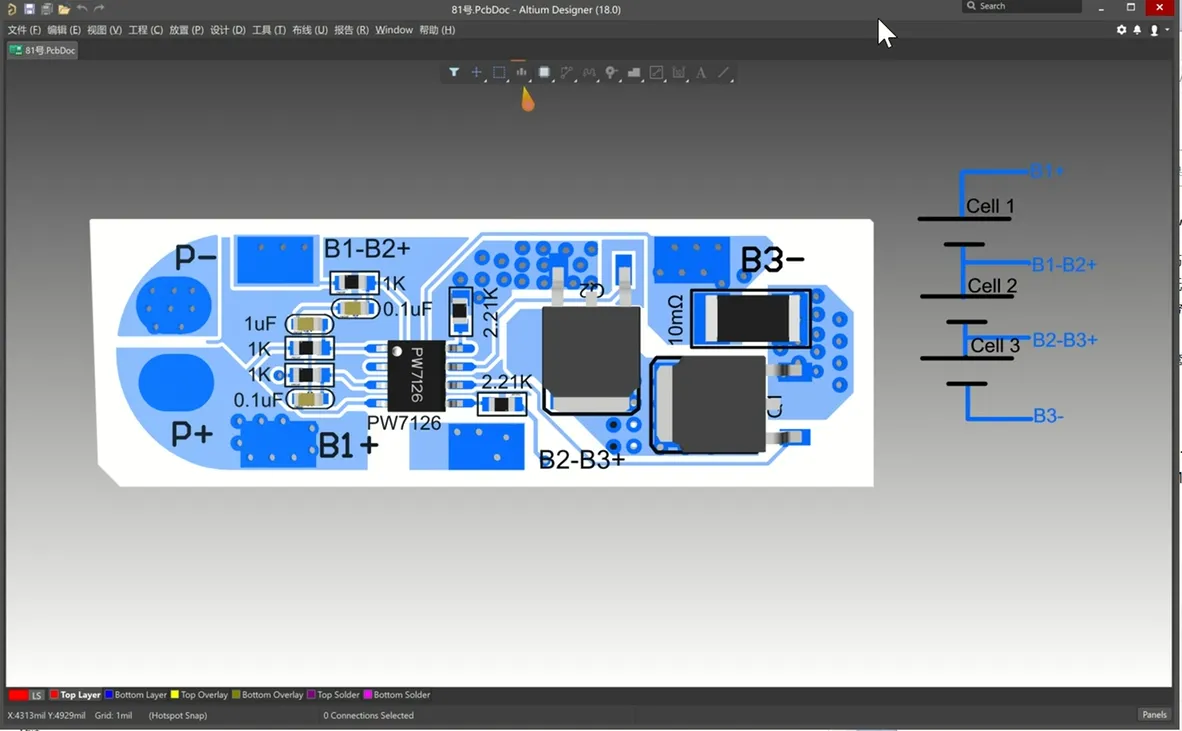
Task: Pick the place region/keepout tool
Action: point(656,72)
